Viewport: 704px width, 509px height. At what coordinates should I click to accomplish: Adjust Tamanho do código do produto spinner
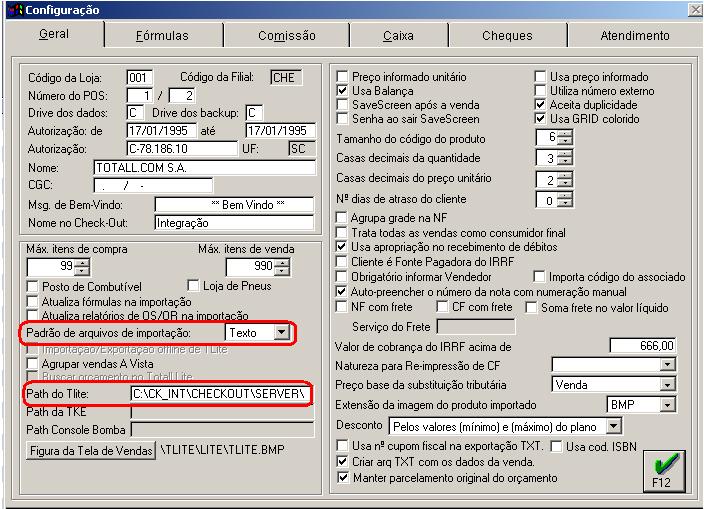point(565,137)
